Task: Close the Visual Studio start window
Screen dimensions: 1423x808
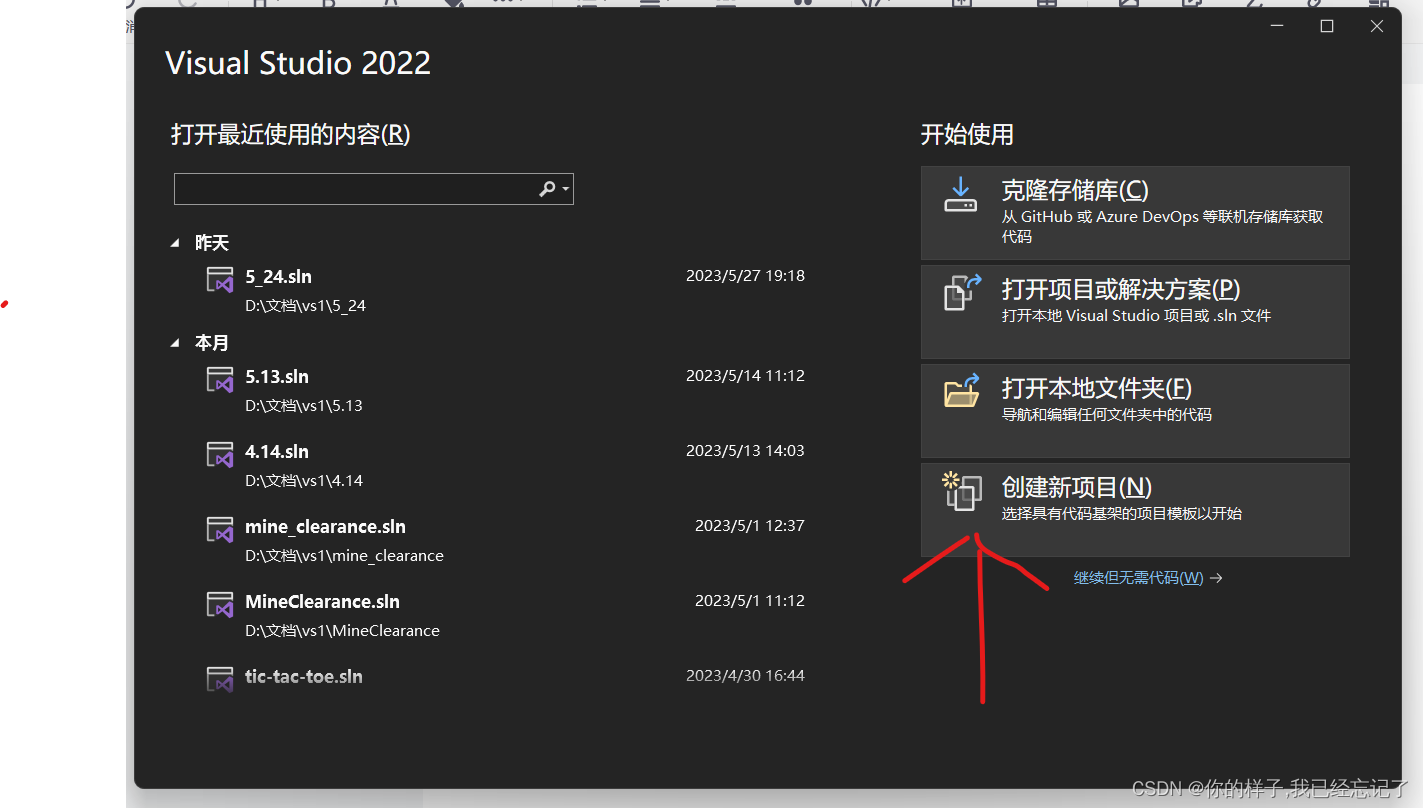Action: tap(1377, 26)
